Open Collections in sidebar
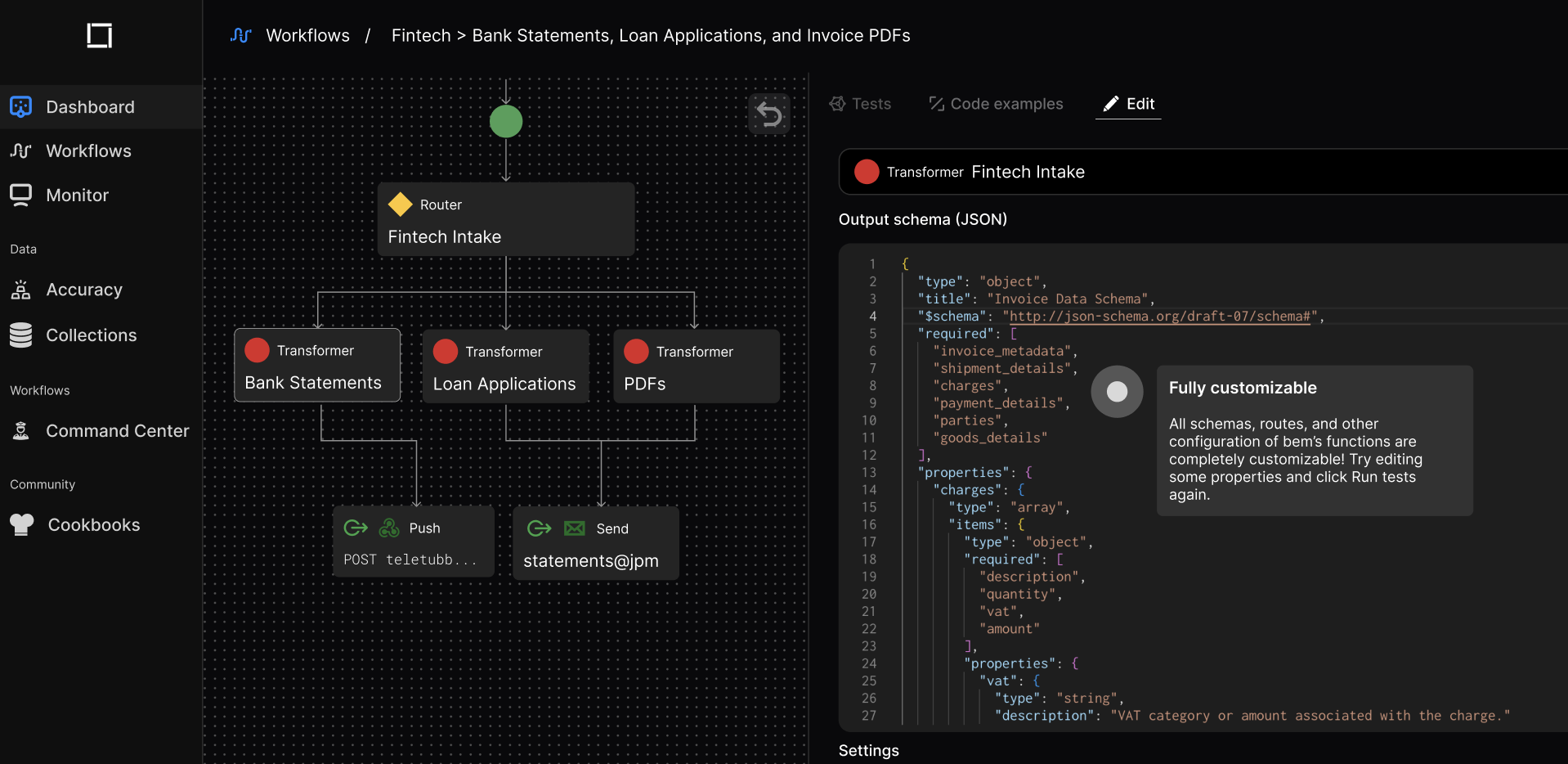The width and height of the screenshot is (1568, 764). pyautogui.click(x=101, y=335)
